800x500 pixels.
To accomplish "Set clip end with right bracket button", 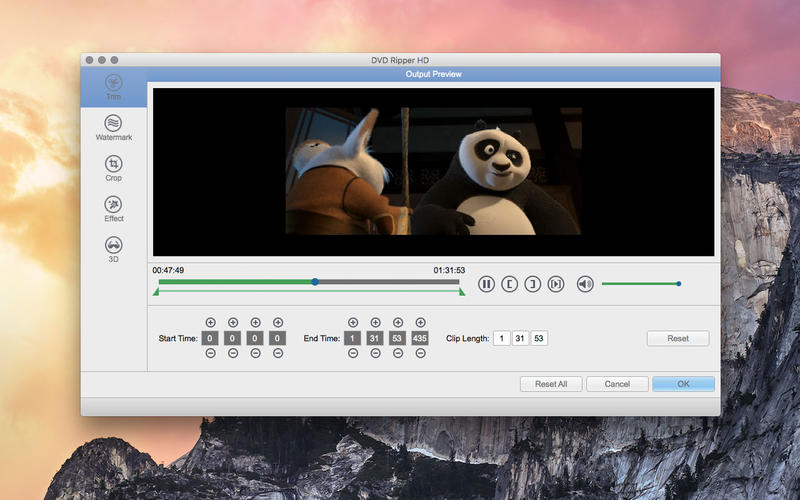I will [x=533, y=284].
